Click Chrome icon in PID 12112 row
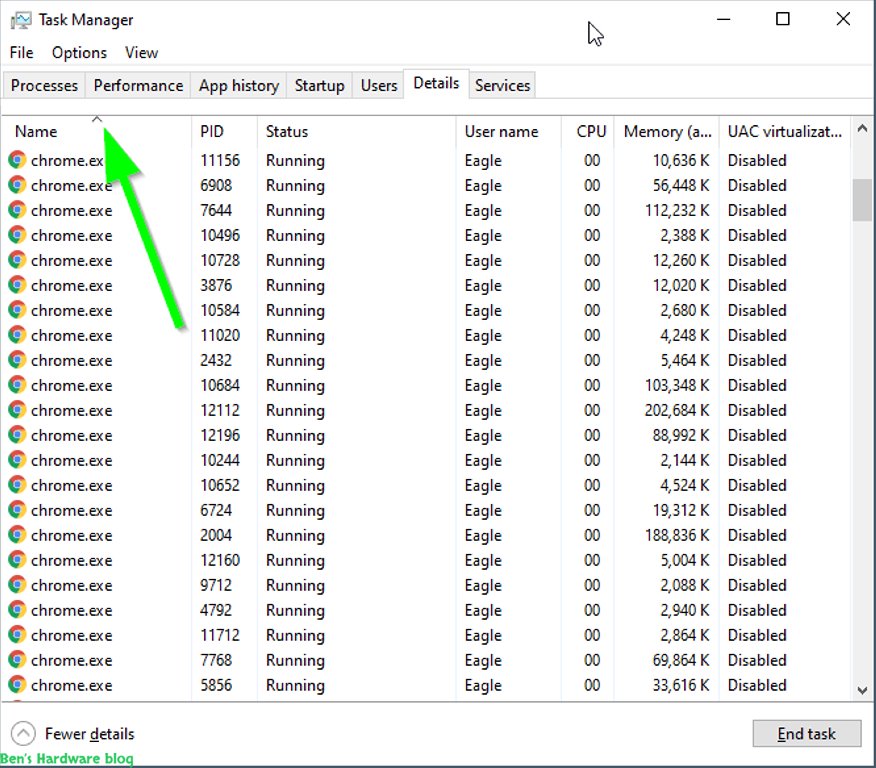This screenshot has width=876, height=768. [x=17, y=410]
